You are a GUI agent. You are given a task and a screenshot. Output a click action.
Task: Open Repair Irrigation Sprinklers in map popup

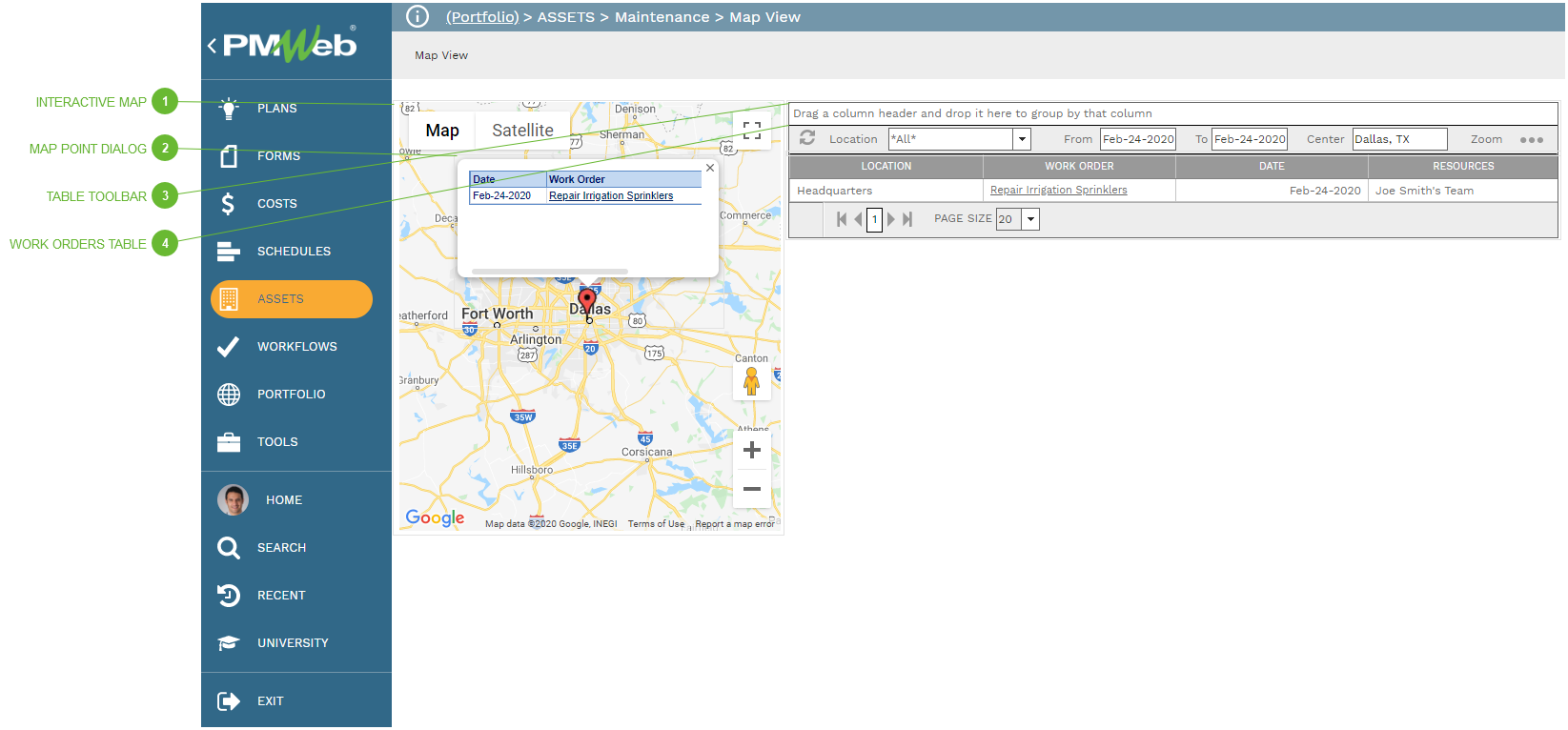[x=611, y=195]
